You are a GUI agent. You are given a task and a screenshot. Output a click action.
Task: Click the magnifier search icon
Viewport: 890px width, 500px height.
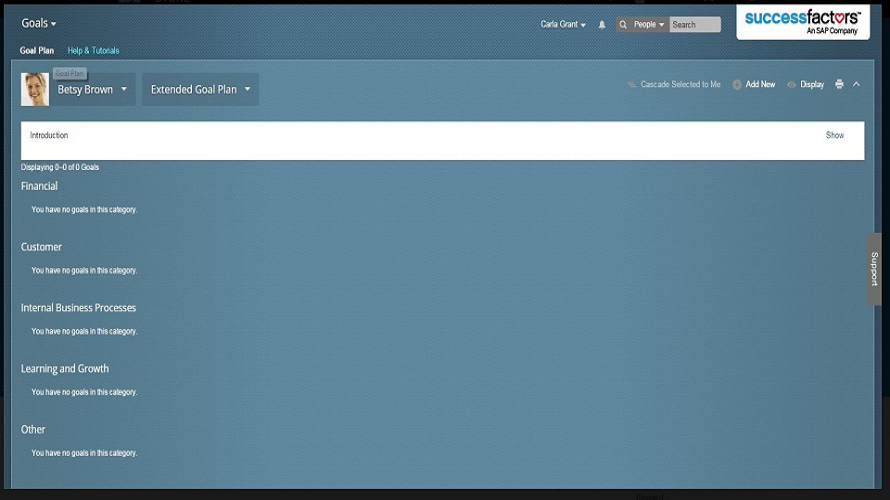[623, 25]
